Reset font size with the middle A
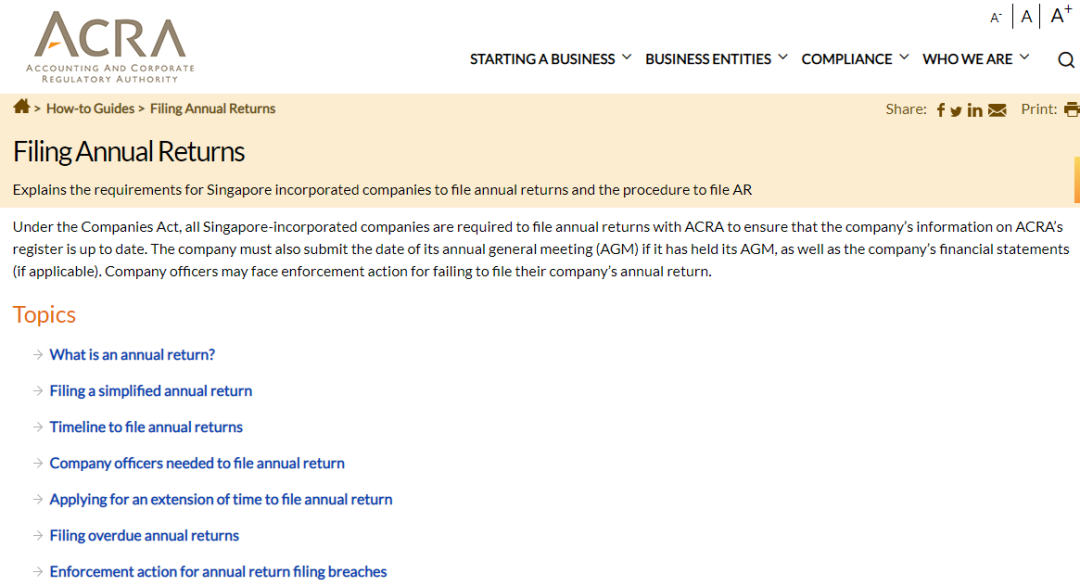This screenshot has width=1080, height=586. tap(1026, 17)
